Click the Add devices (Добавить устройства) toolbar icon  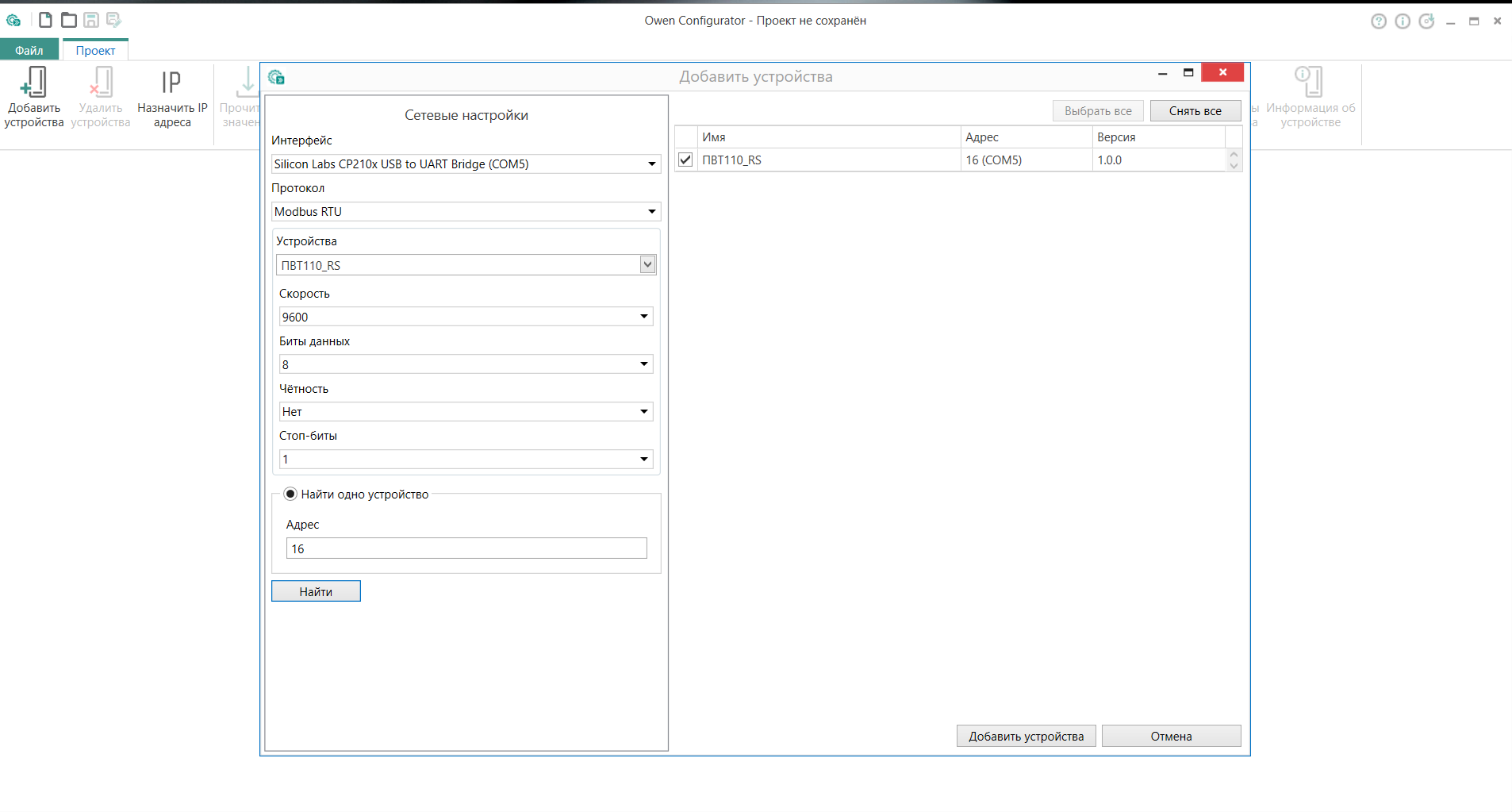tap(33, 83)
